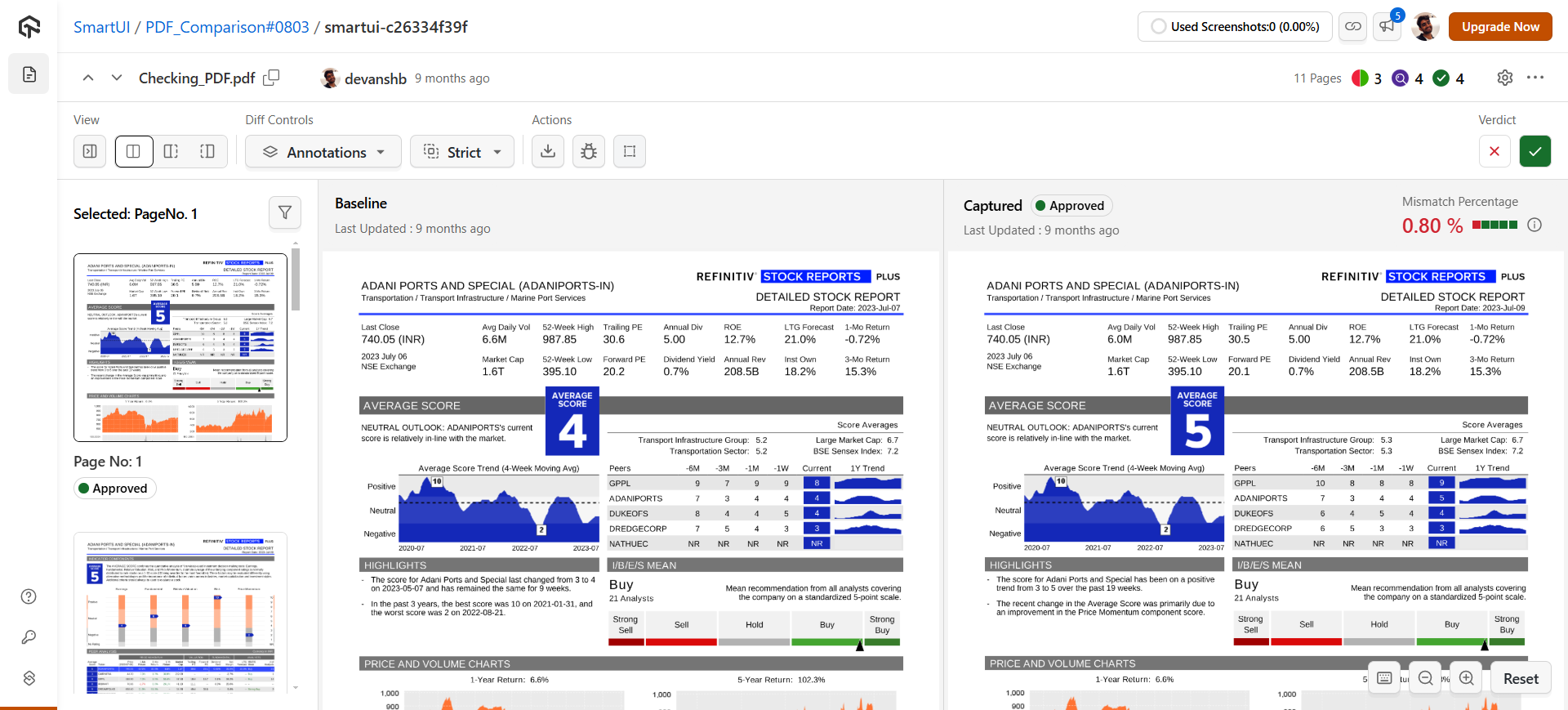Download the comparison using the download icon
Screen dimensions: 1568x710
click(548, 151)
